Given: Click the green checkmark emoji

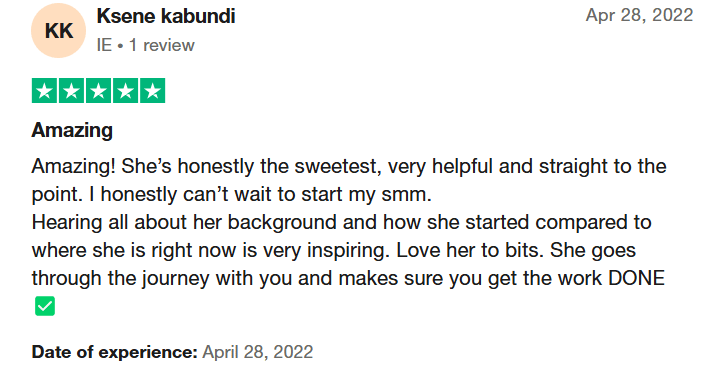Looking at the screenshot, I should coord(45,306).
